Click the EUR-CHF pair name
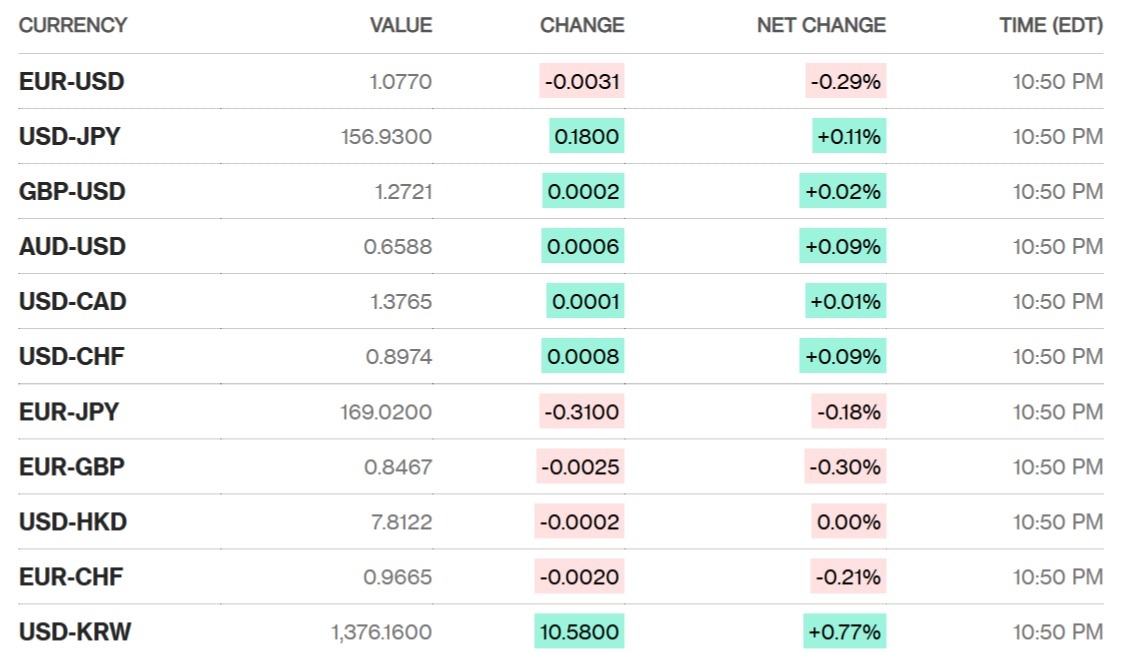The height and width of the screenshot is (653, 1125). (70, 576)
